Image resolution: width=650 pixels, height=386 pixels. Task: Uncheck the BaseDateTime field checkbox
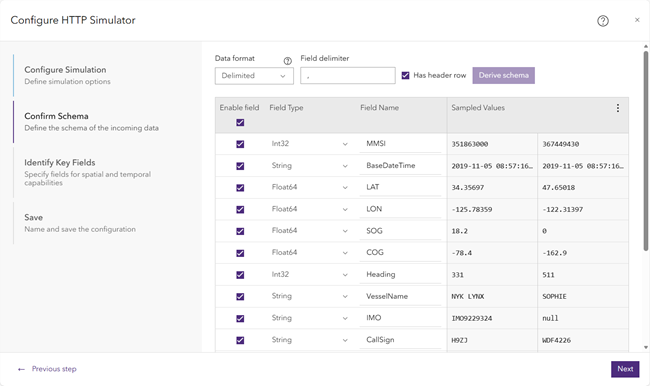click(x=240, y=166)
